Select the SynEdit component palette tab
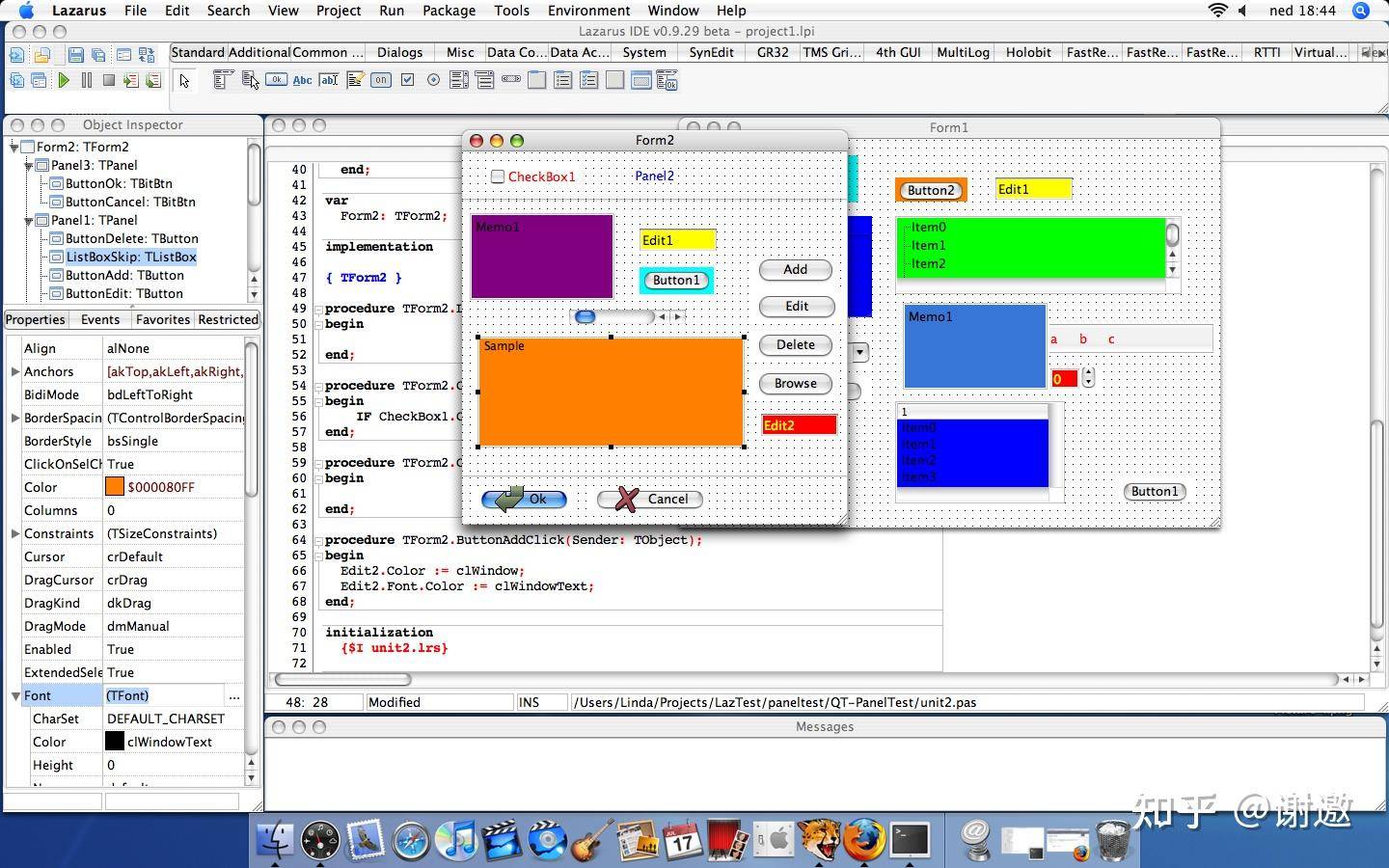The height and width of the screenshot is (868, 1389). [x=711, y=52]
